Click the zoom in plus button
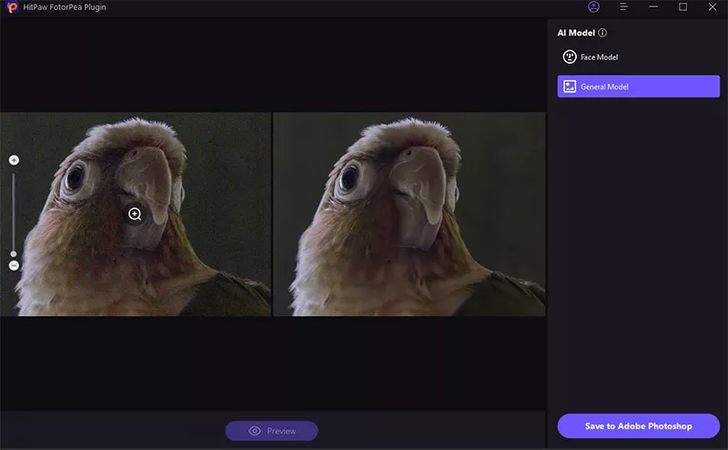This screenshot has width=728, height=450. pos(14,160)
